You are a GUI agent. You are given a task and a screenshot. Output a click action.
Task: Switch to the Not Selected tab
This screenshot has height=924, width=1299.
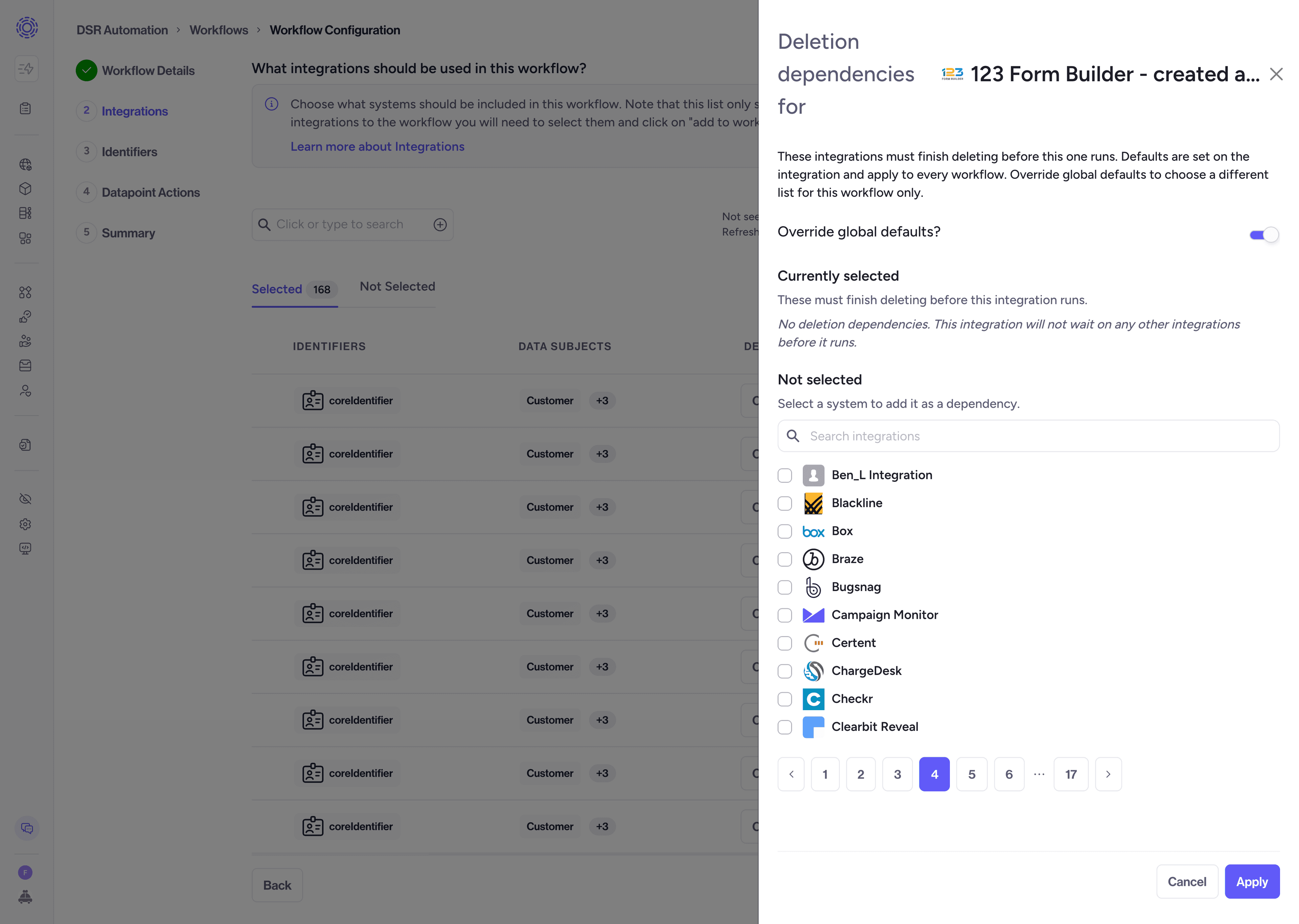397,287
